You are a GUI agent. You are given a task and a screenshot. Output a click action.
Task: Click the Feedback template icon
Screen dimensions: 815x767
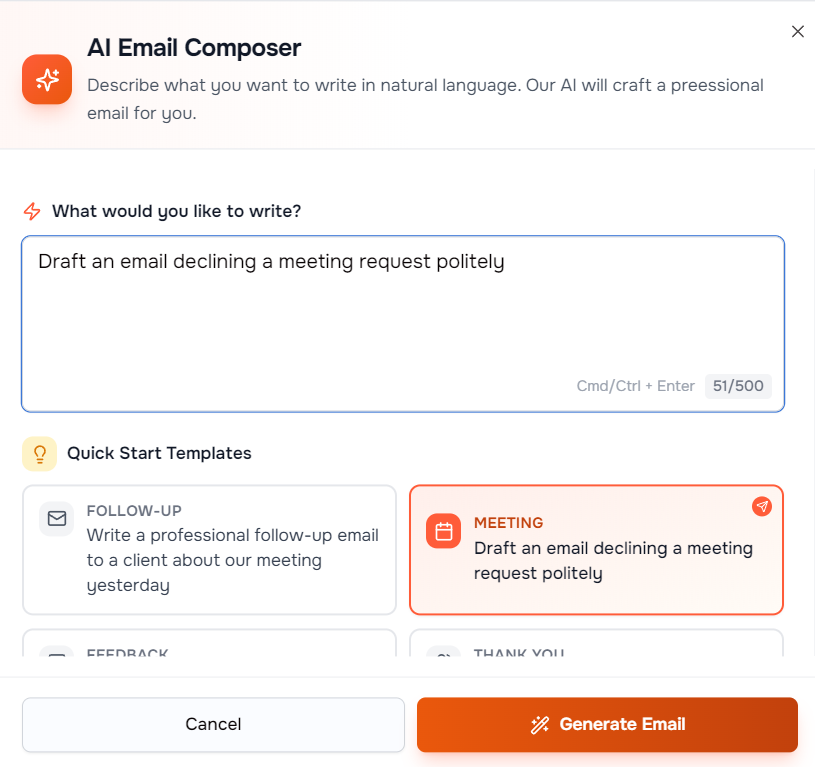click(x=57, y=652)
